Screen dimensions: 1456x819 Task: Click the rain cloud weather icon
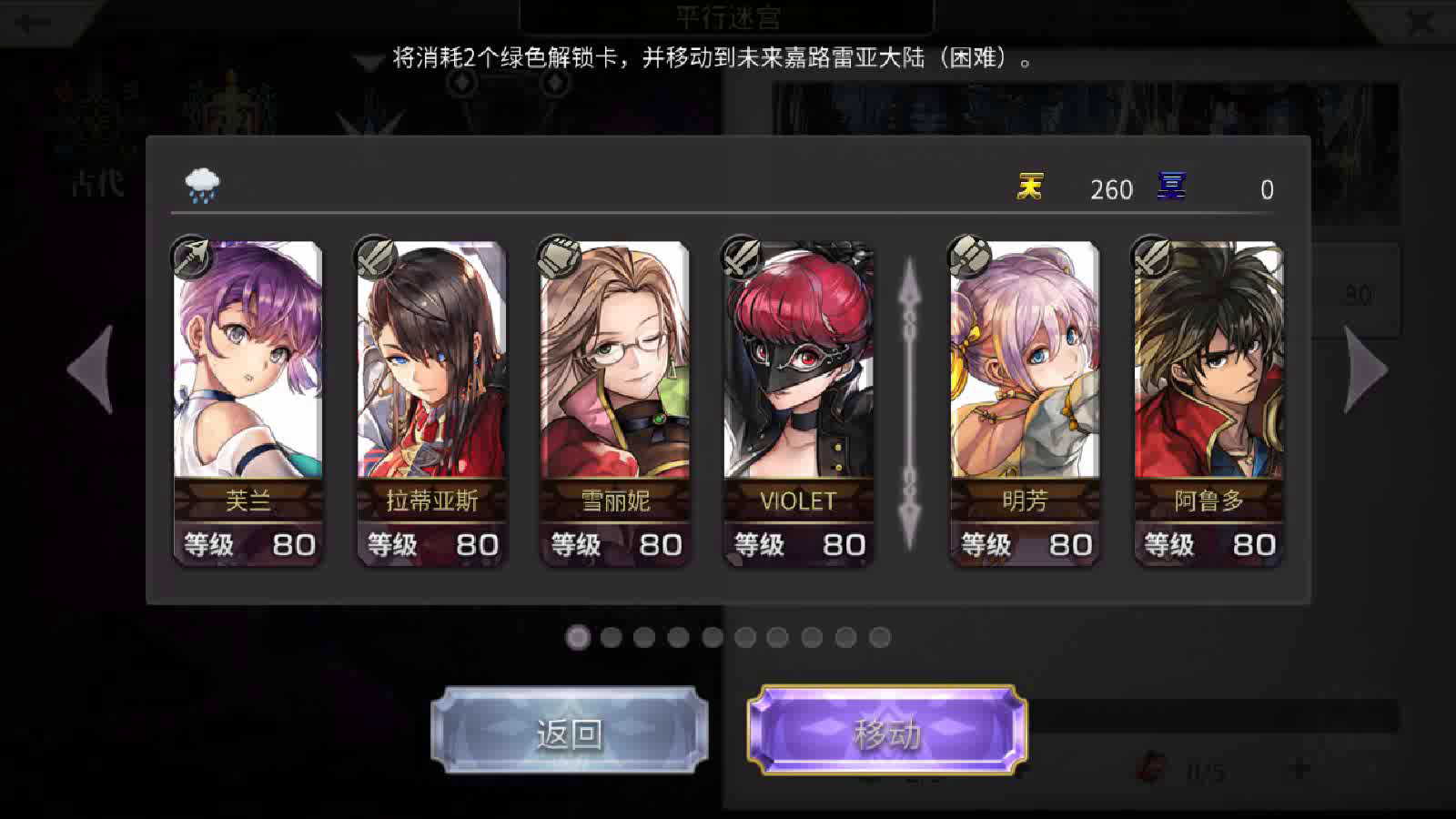pyautogui.click(x=202, y=186)
